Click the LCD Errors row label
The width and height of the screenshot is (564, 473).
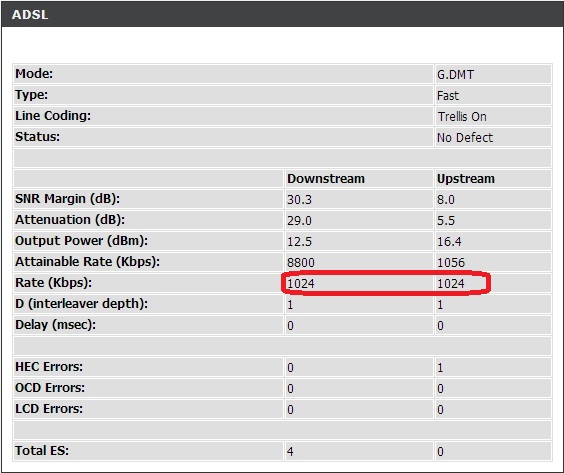click(49, 409)
